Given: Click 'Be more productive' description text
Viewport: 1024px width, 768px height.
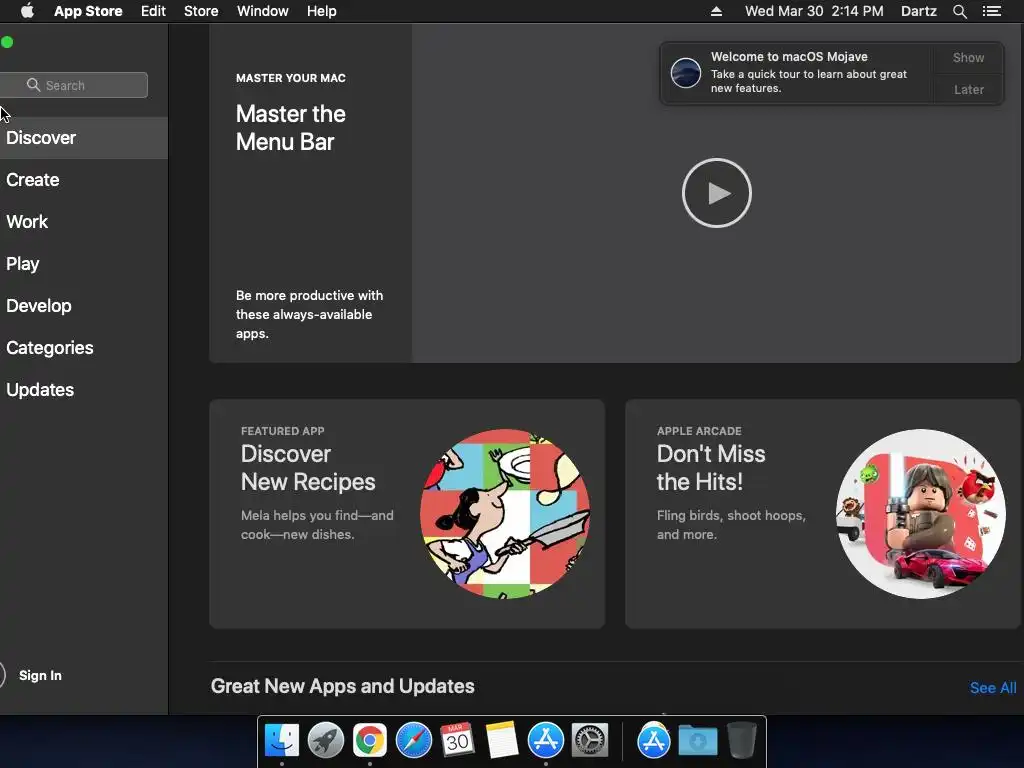Looking at the screenshot, I should coord(309,314).
